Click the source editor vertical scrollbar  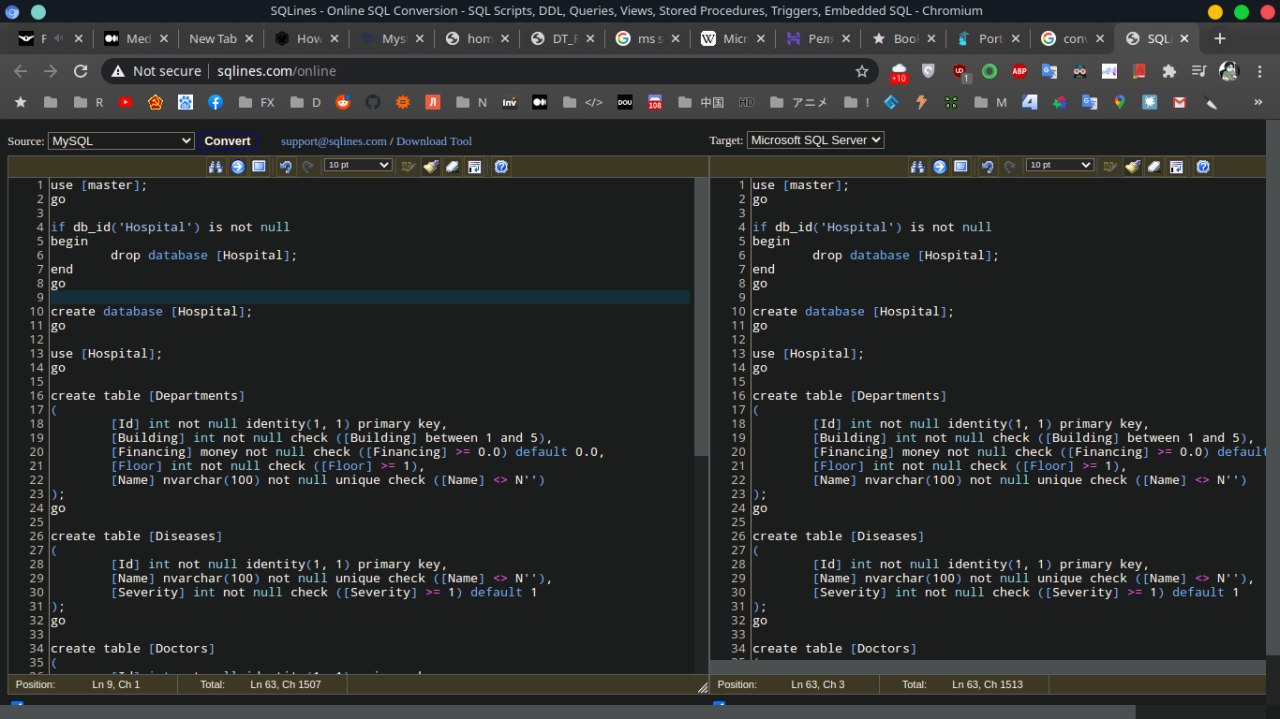coord(701,317)
